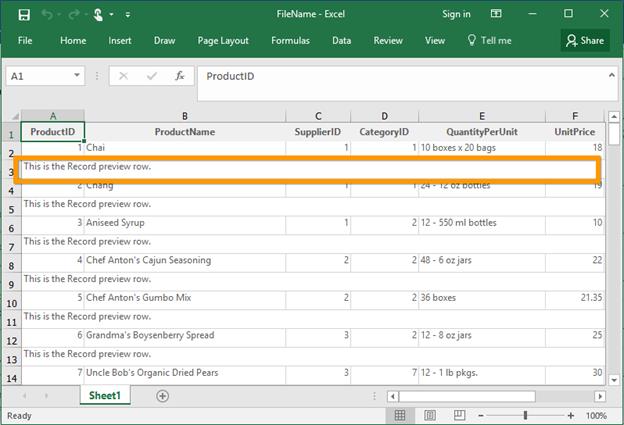Select column E header
624x425 pixels.
click(x=482, y=116)
